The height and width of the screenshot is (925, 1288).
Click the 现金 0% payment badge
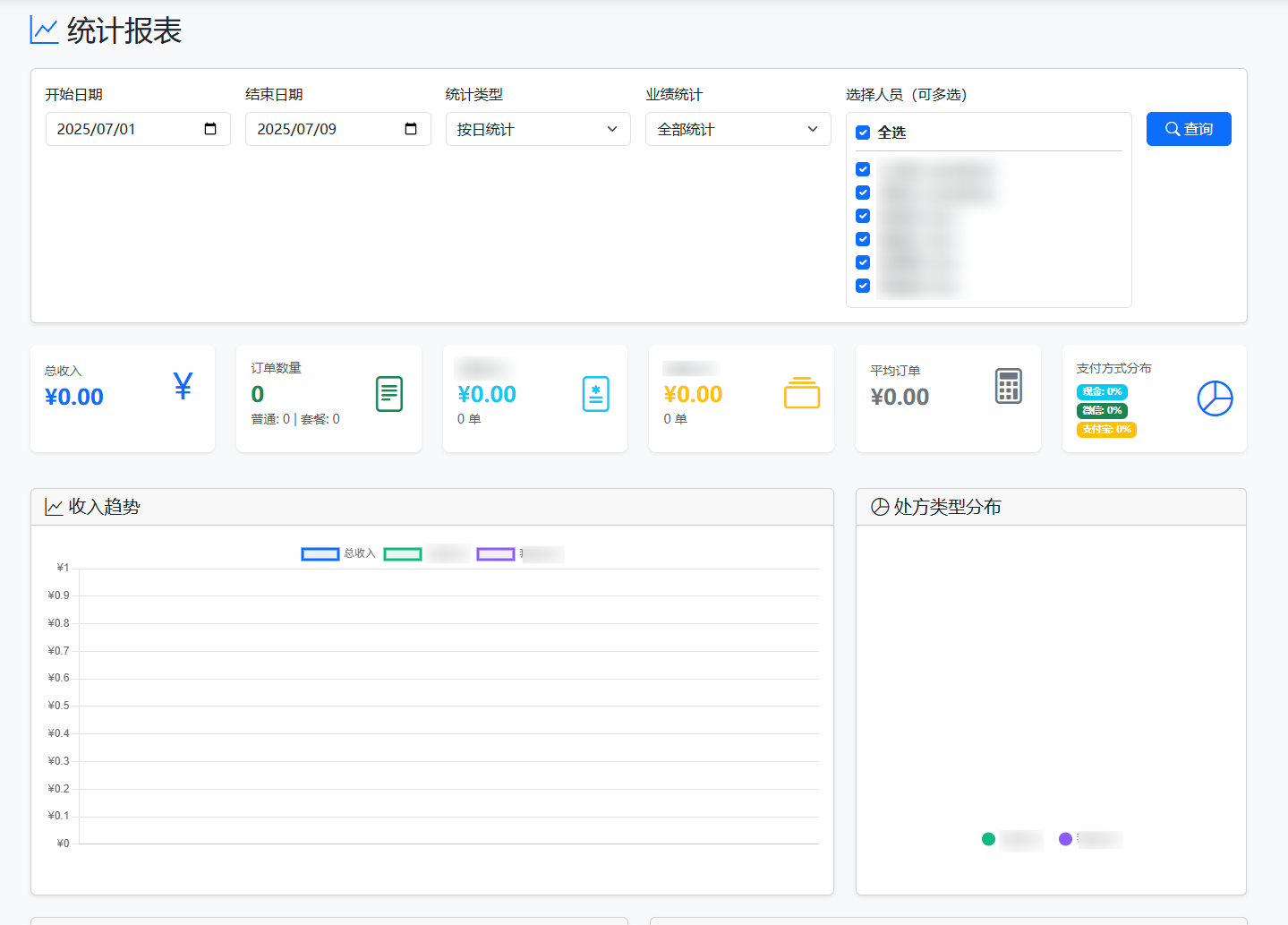[1101, 392]
